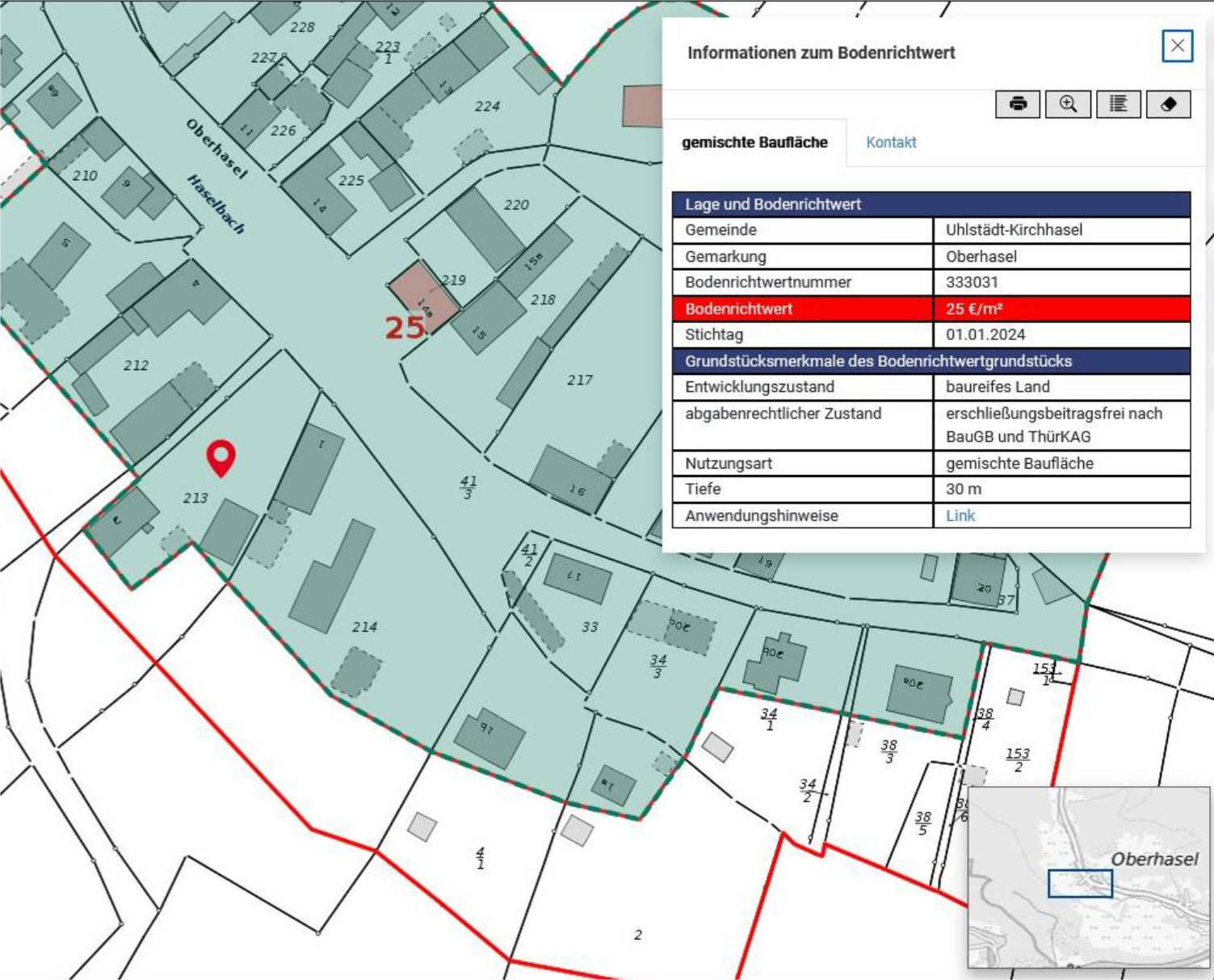Select the eraser icon in the toolbar

[x=1170, y=103]
